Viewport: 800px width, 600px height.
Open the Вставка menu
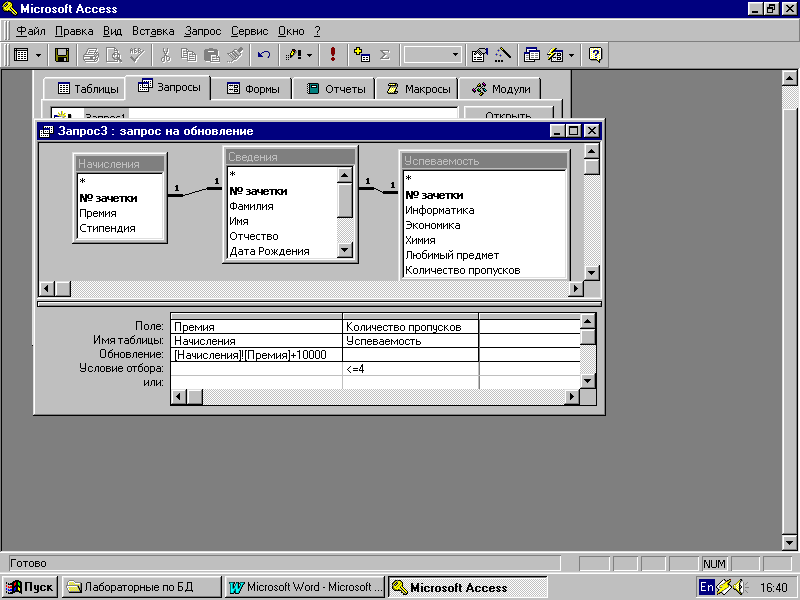(153, 31)
